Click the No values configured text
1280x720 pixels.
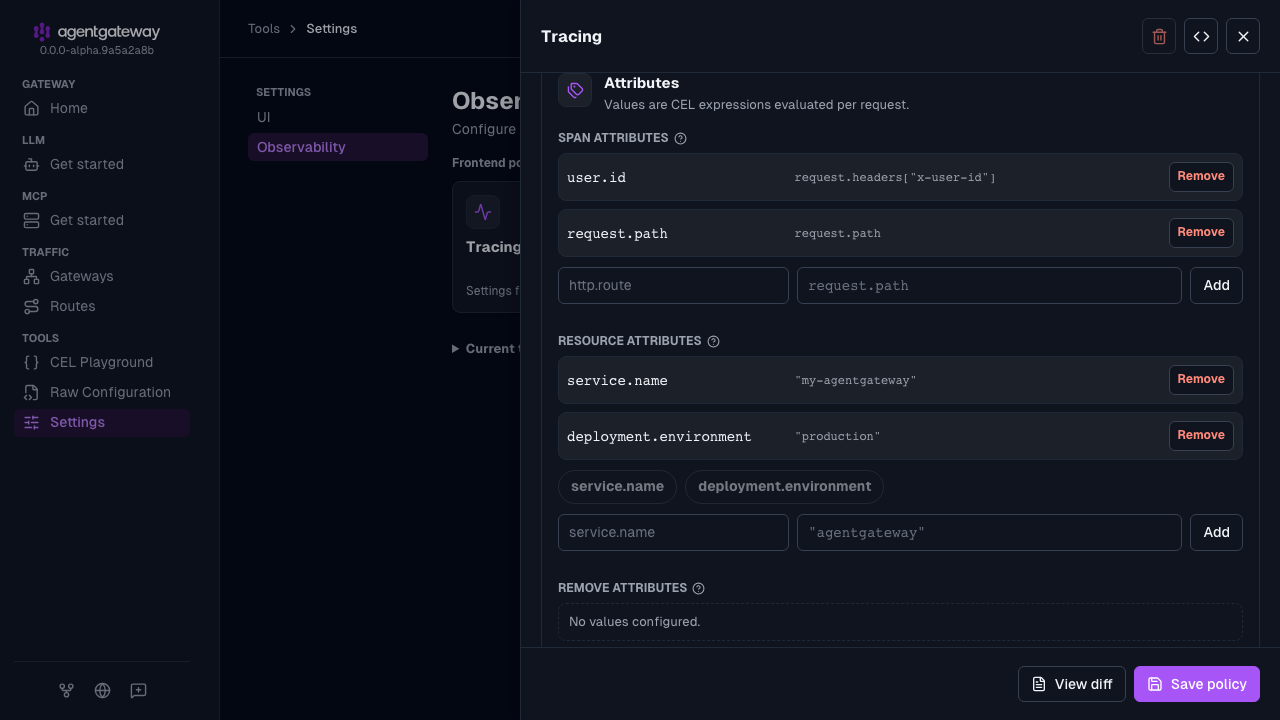tap(634, 622)
